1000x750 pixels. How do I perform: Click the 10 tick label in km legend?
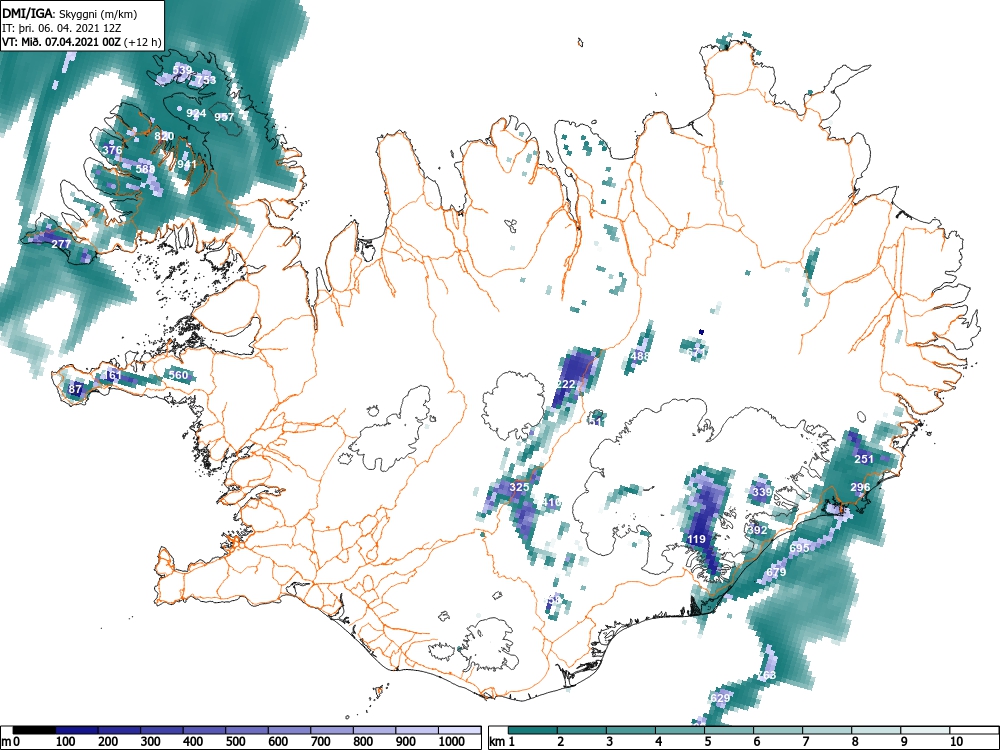[955, 742]
